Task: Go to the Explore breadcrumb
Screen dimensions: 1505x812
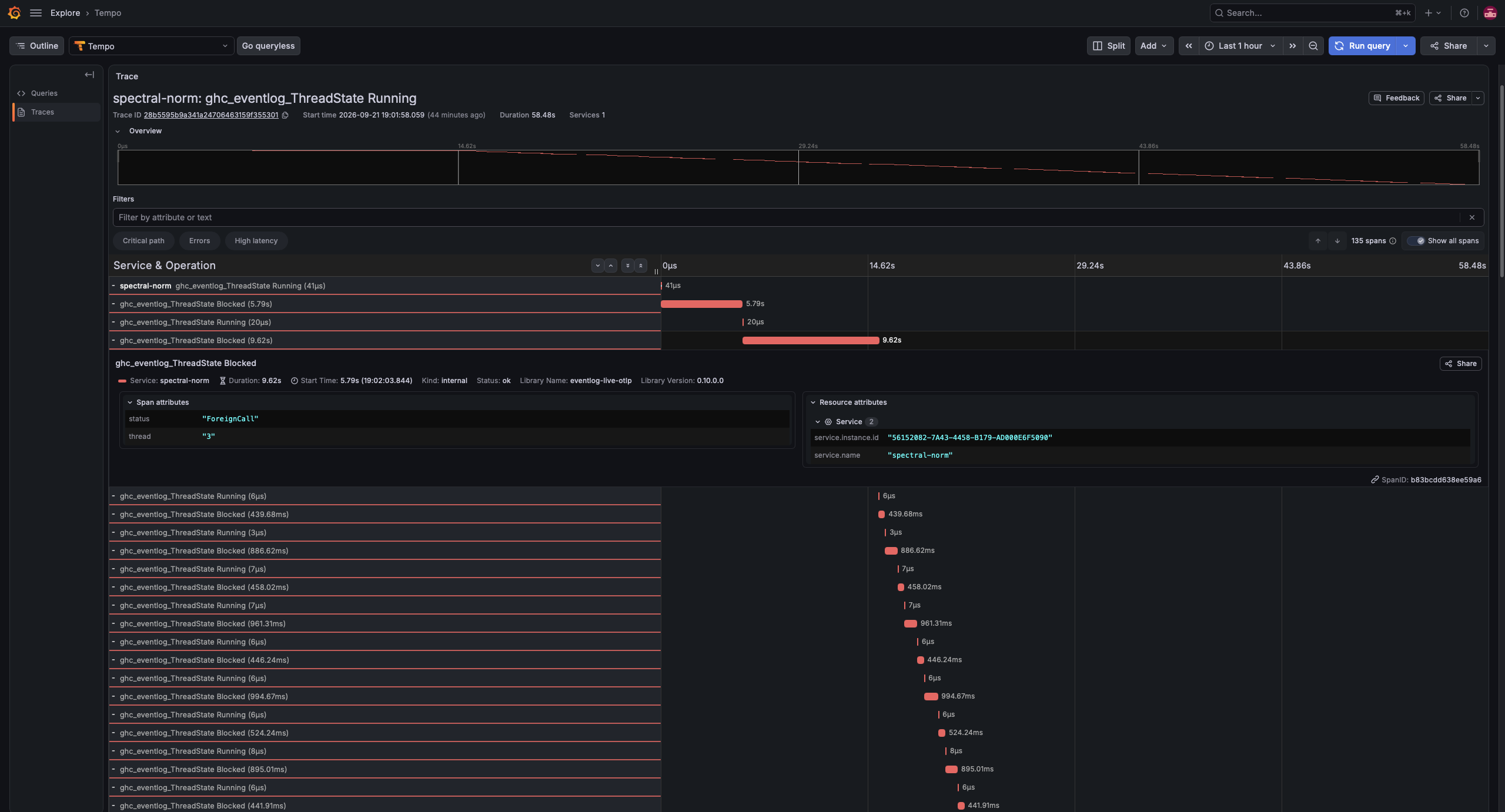Action: (x=65, y=13)
